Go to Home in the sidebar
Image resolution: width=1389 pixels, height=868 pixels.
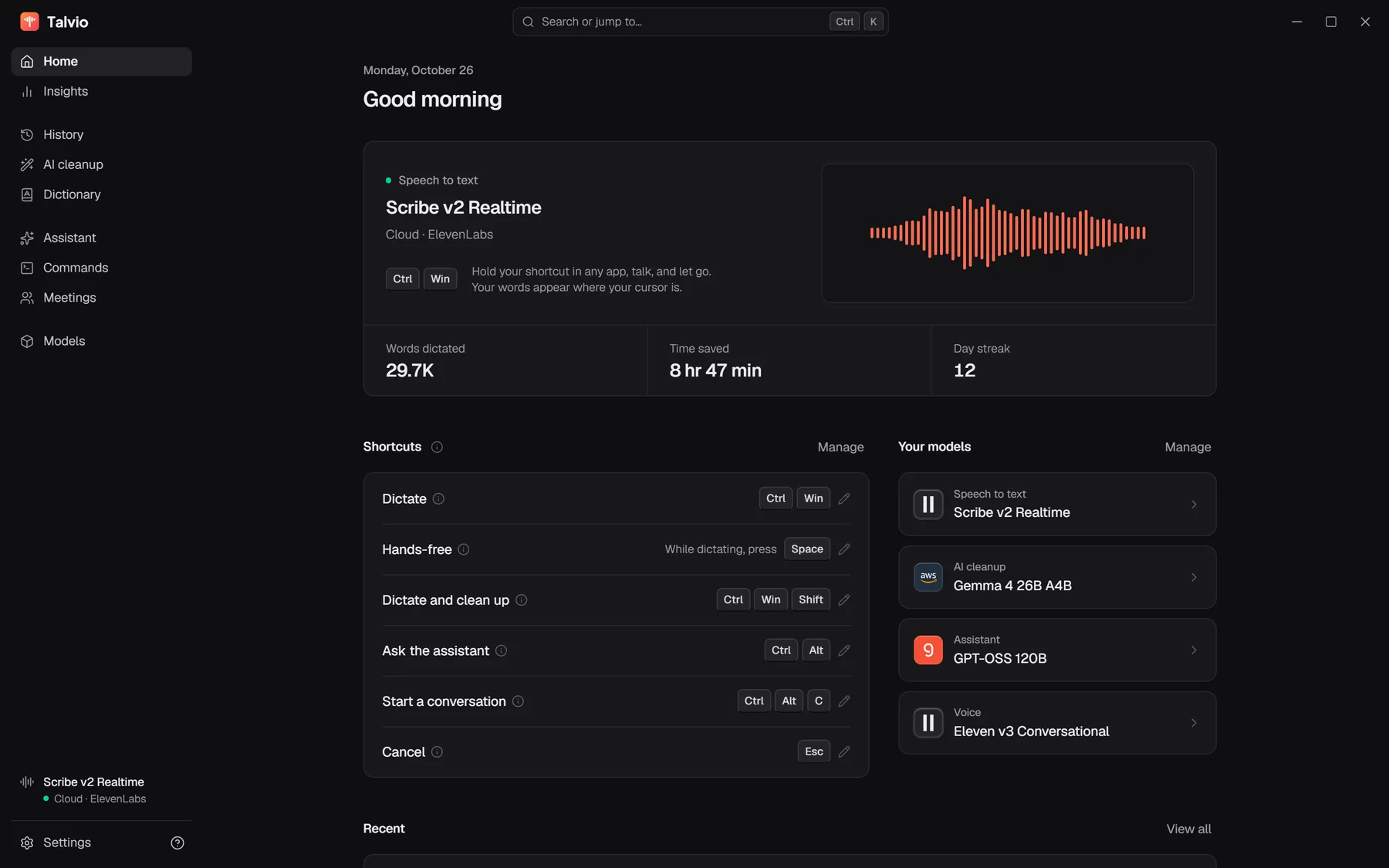[x=101, y=62]
